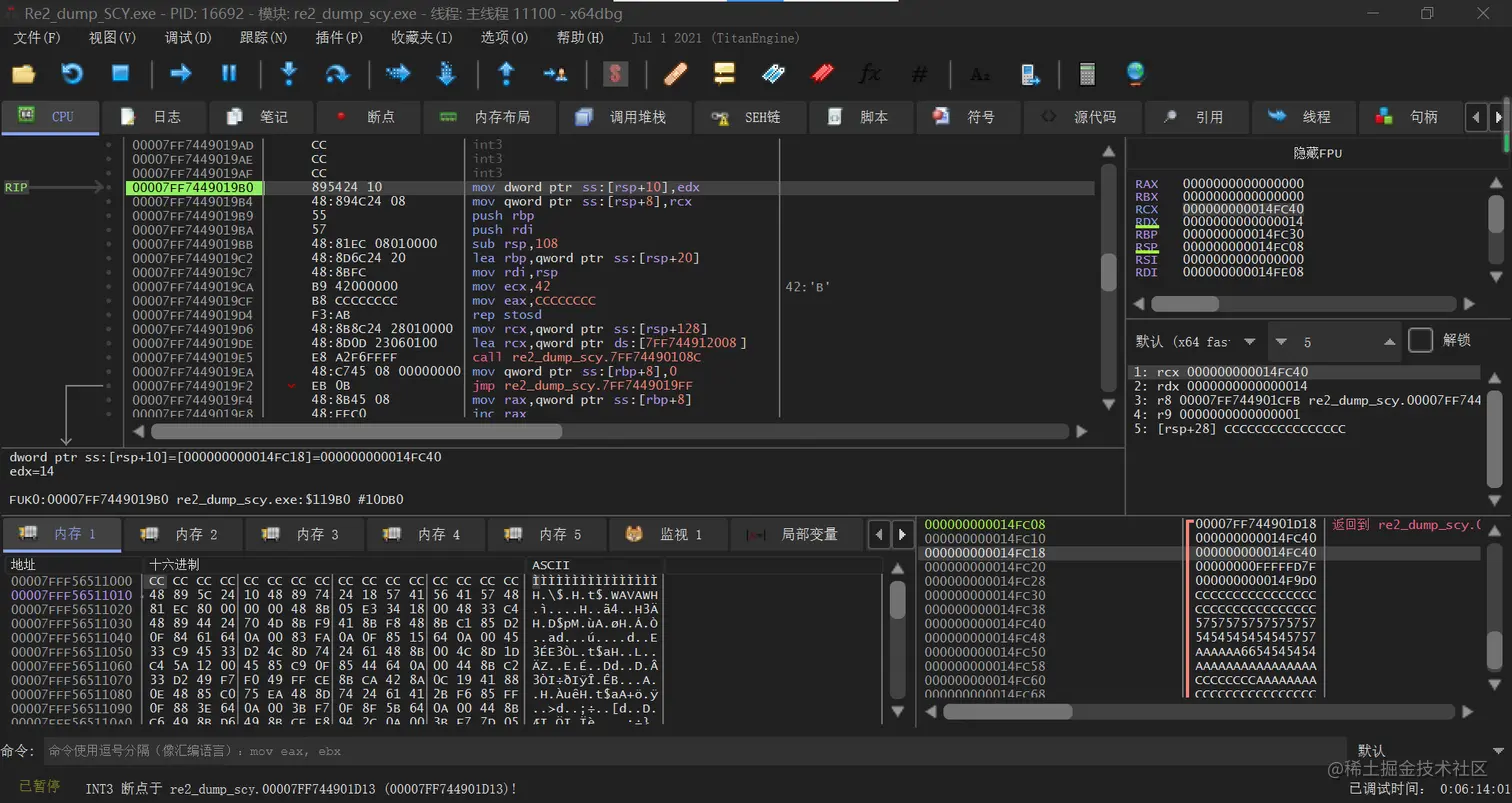Stop debugging with the blue square icon
1512x803 pixels.
coord(121,73)
